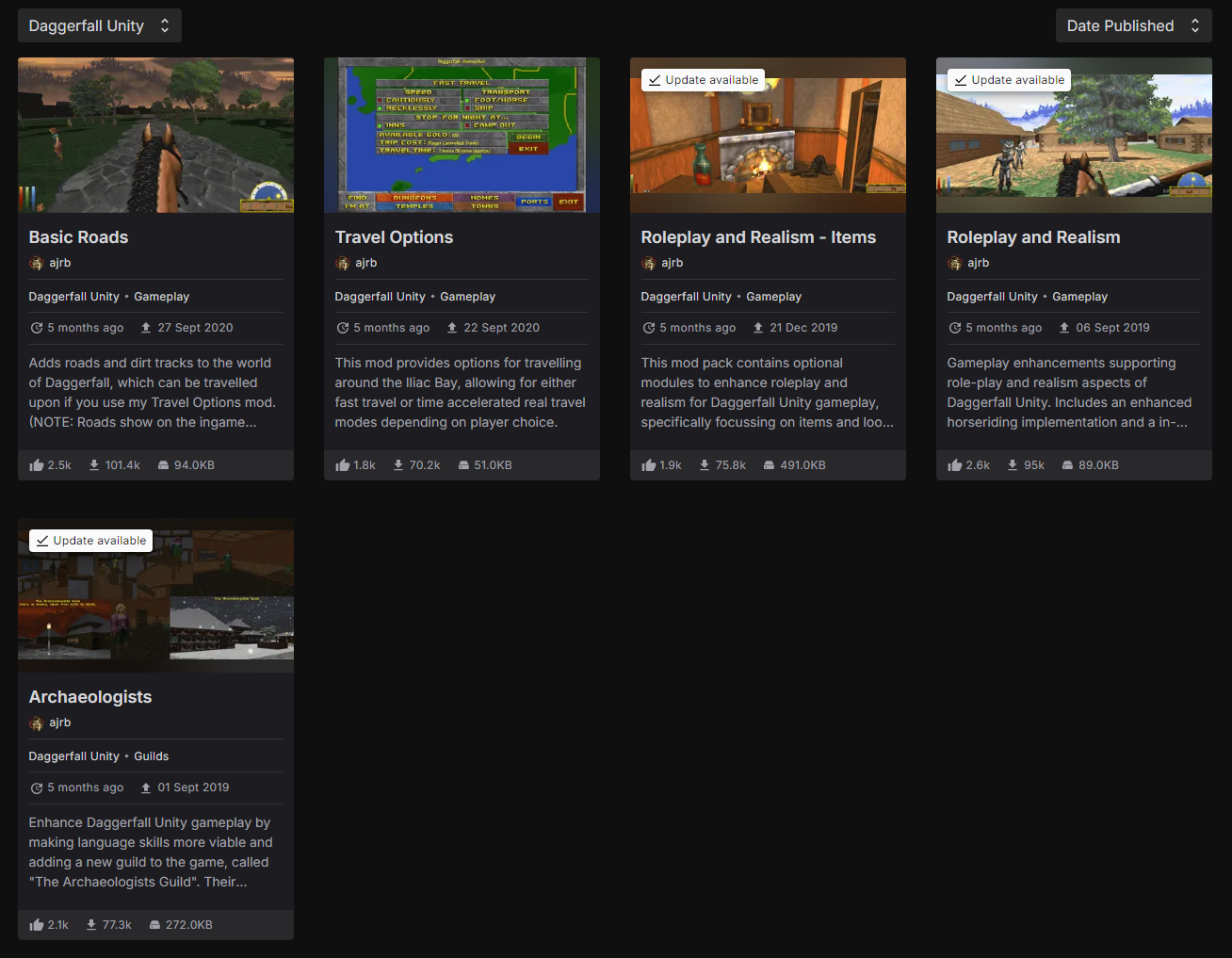The image size is (1232, 958).
Task: Click the file size icon beside 51.0KB
Action: 463,465
